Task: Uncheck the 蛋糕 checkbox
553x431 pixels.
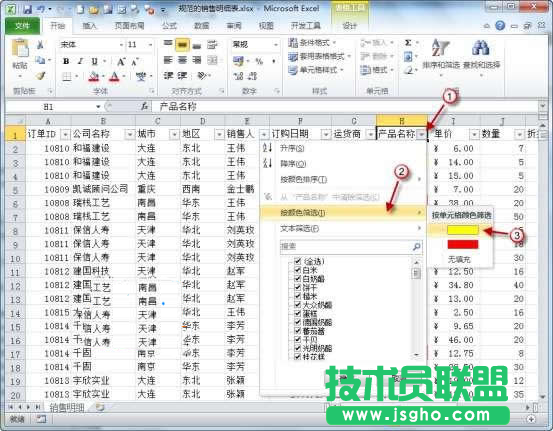Action: pyautogui.click(x=297, y=313)
